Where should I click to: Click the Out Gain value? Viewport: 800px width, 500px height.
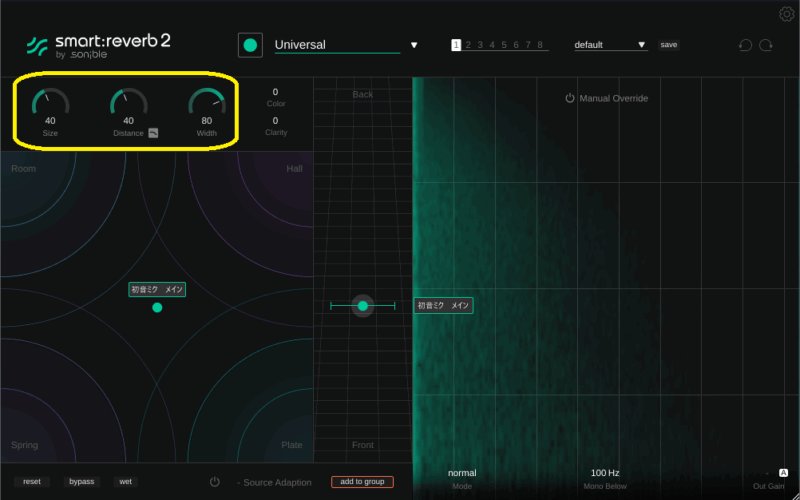pyautogui.click(x=767, y=473)
